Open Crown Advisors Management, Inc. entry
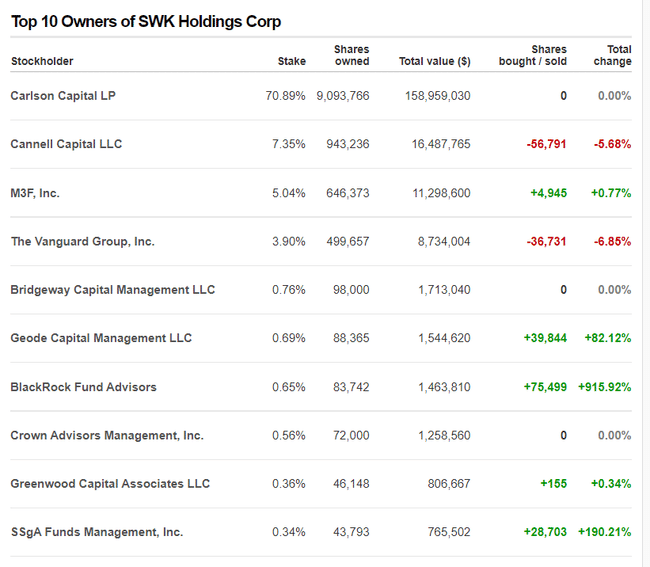 [x=107, y=435]
